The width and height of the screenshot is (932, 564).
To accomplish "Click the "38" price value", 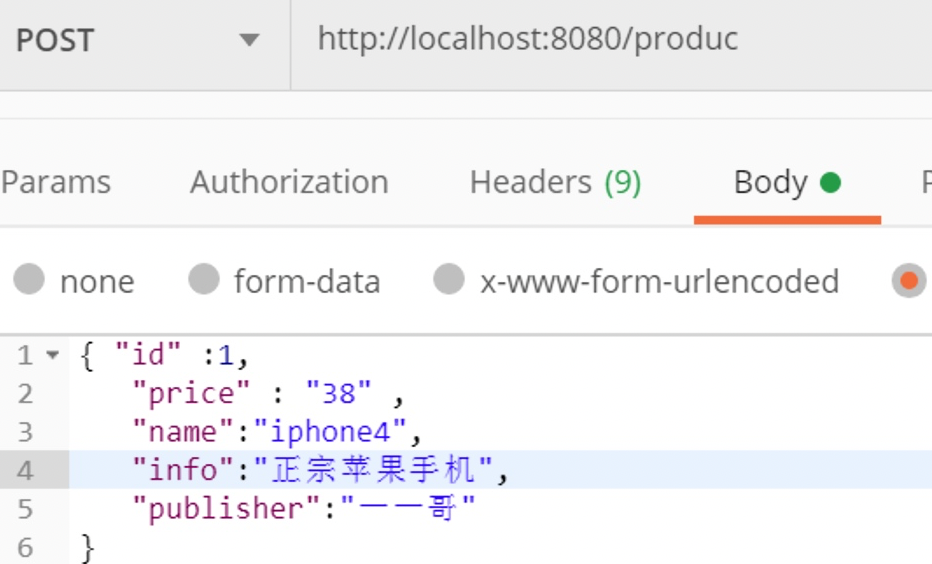I will coord(338,393).
